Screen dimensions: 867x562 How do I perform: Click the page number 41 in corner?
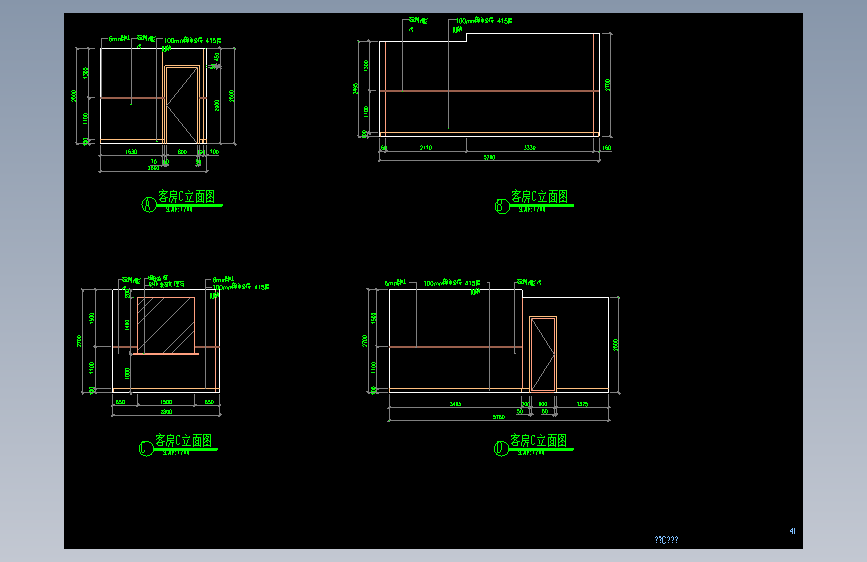792,531
